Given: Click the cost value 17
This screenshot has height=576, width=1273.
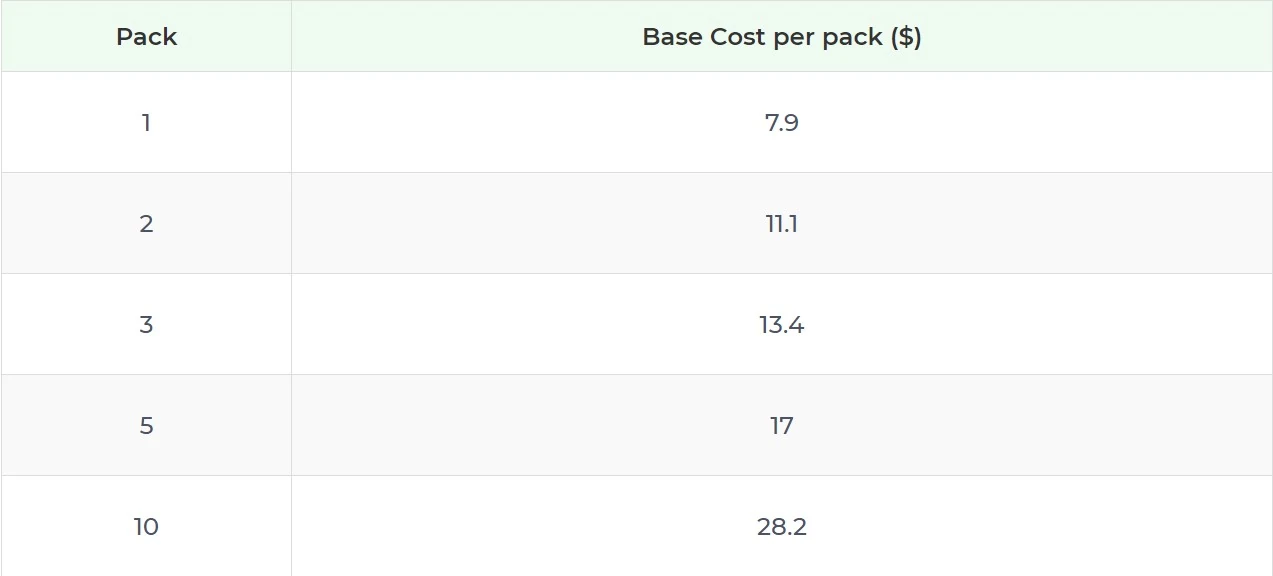Looking at the screenshot, I should pyautogui.click(x=781, y=426).
